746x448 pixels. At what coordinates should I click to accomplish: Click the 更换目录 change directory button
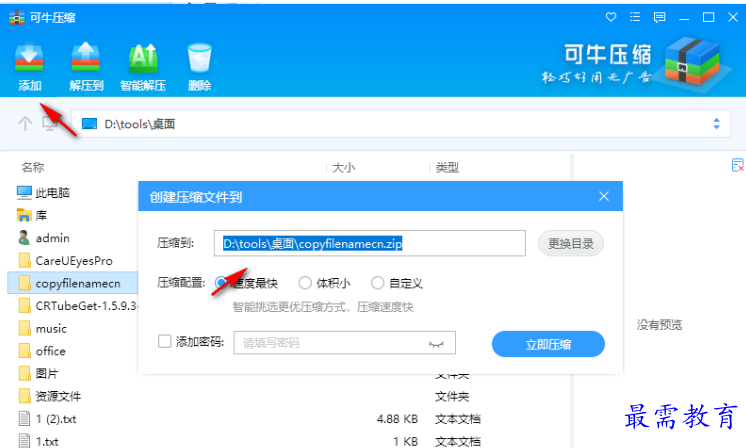pyautogui.click(x=570, y=243)
